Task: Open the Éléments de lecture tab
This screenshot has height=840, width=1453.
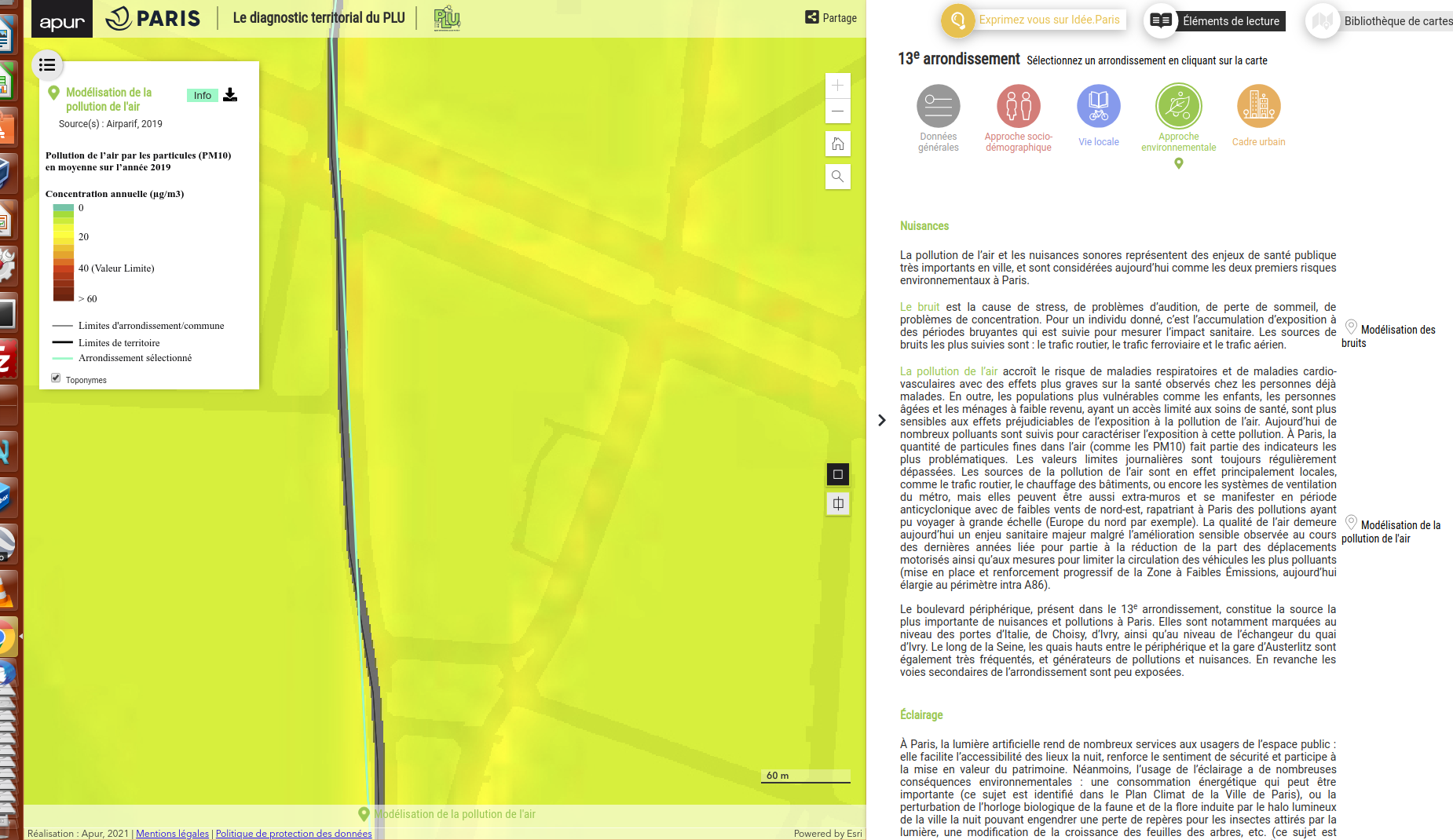Action: (1217, 20)
